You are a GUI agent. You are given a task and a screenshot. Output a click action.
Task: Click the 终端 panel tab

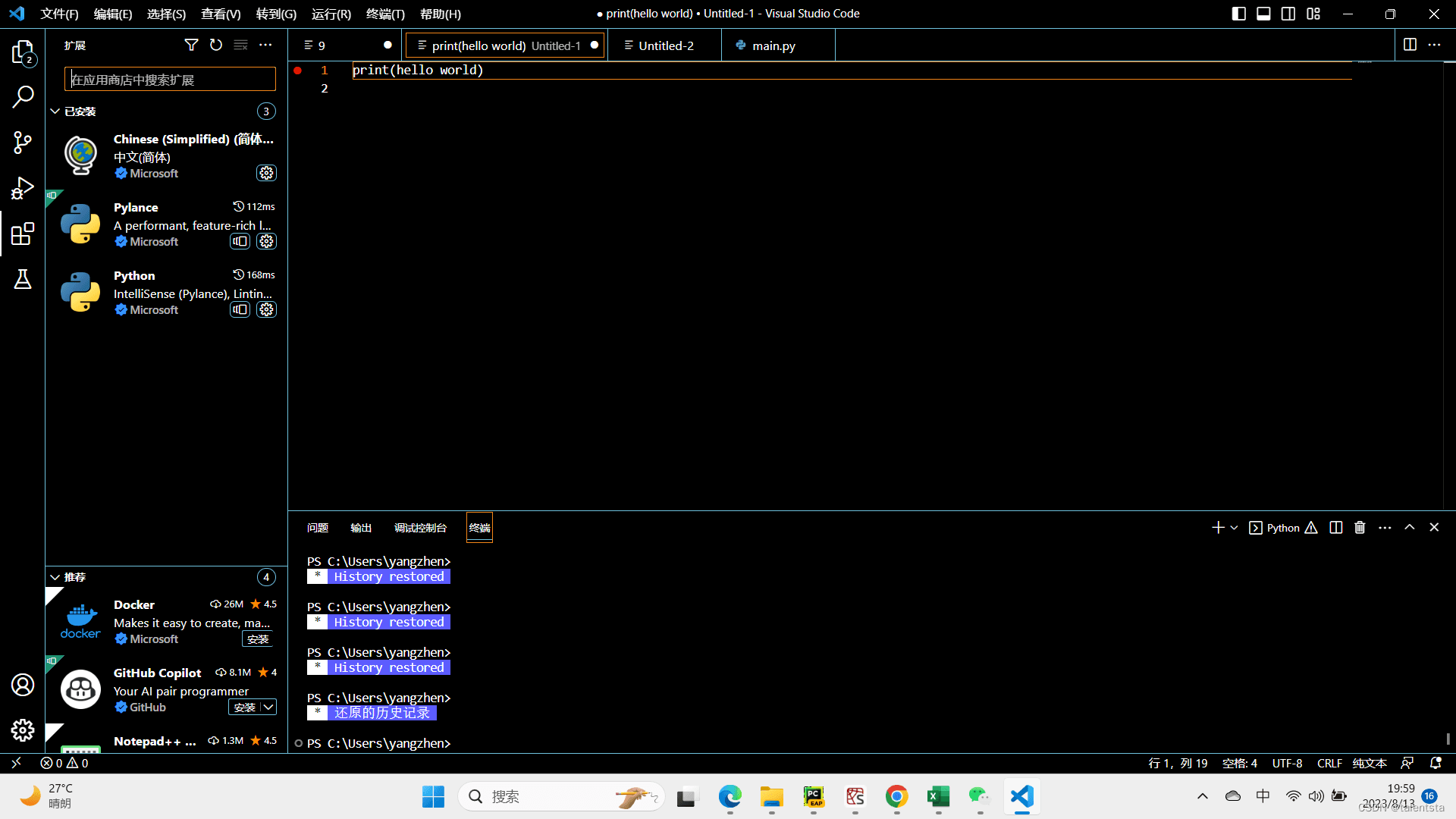[x=479, y=528]
